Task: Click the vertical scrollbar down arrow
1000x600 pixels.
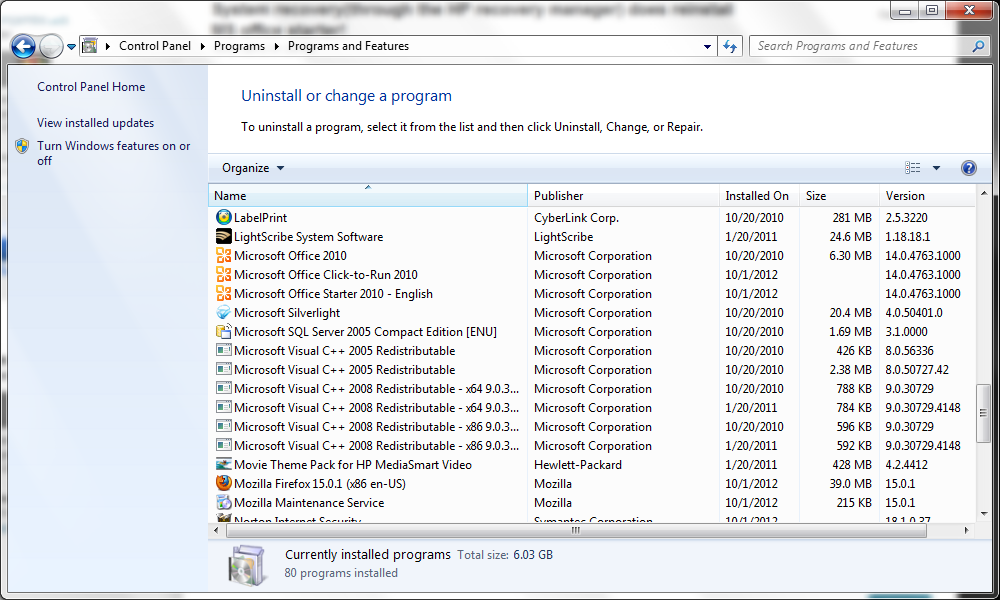Action: click(983, 513)
